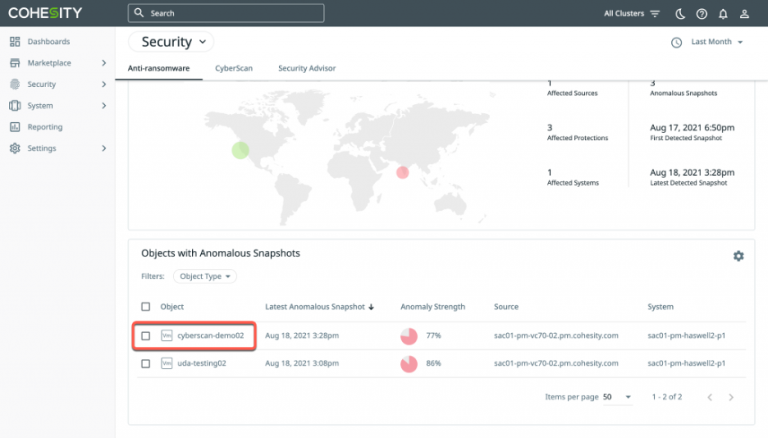Switch to the Security Advisor tab
Screen dimensions: 768x438
click(x=306, y=68)
